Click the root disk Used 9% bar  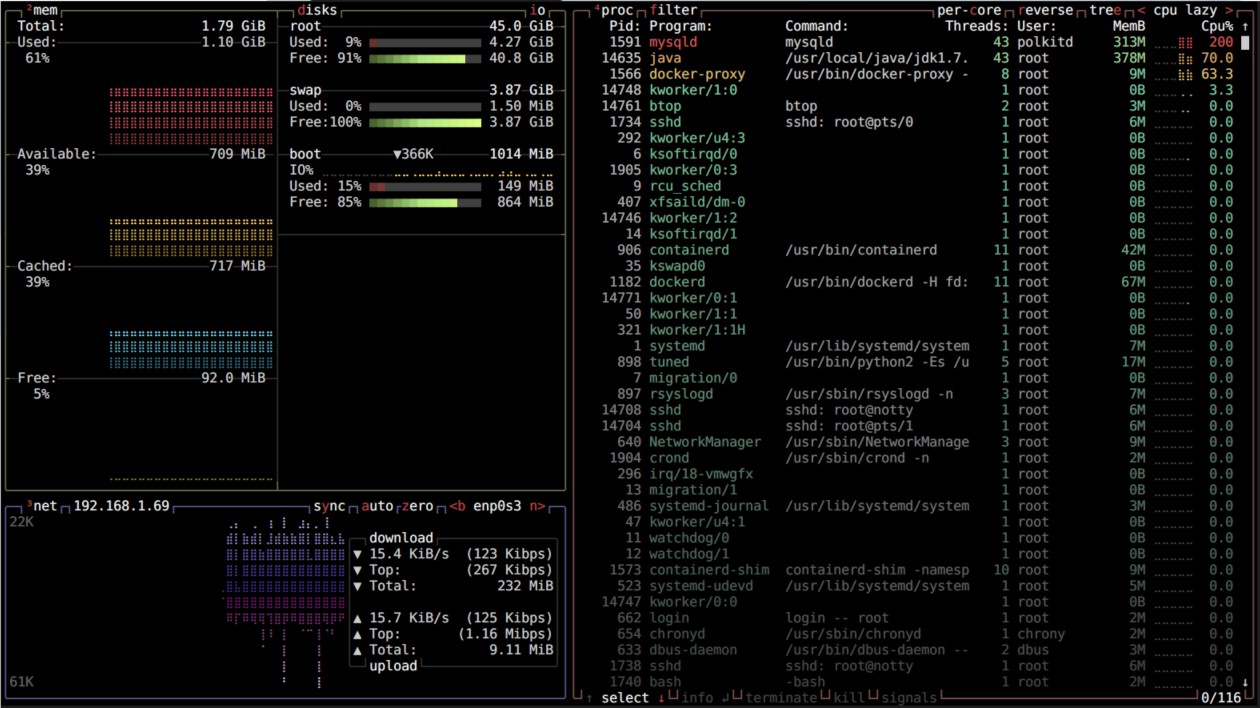(425, 43)
